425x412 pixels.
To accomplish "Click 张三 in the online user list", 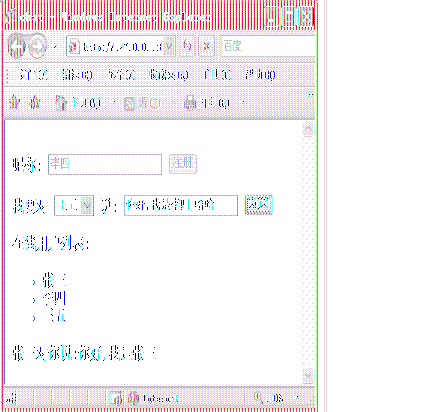I will (x=54, y=280).
